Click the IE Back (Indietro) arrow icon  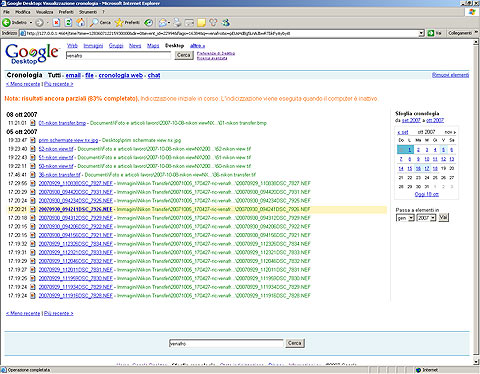pyautogui.click(x=6, y=23)
